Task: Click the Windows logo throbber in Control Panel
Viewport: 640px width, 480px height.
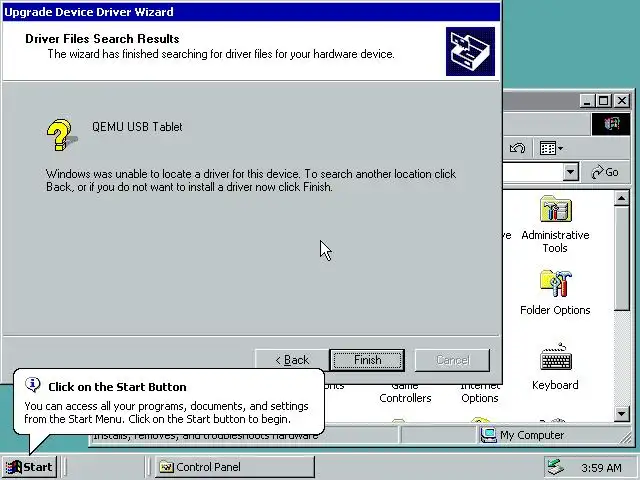Action: [x=611, y=124]
